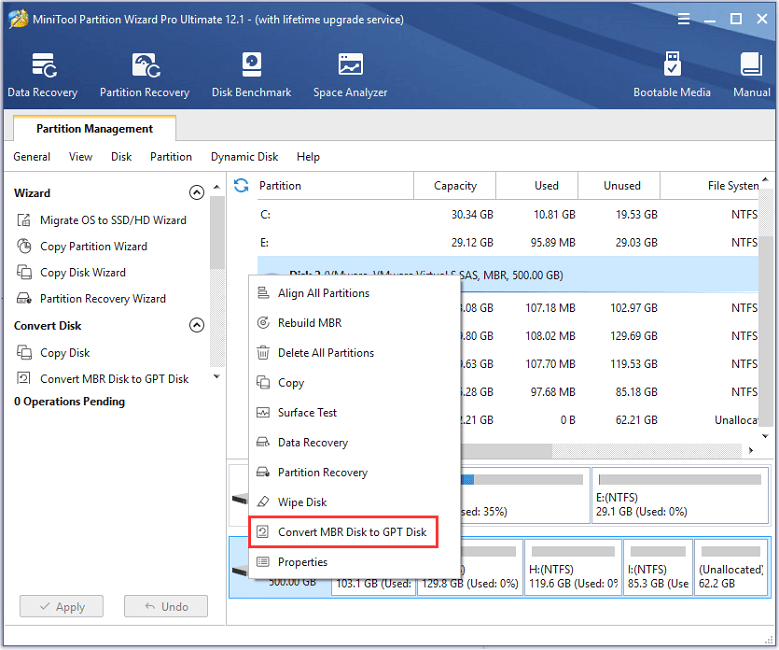Sort by the Used column header
The image size is (779, 650).
coord(537,185)
